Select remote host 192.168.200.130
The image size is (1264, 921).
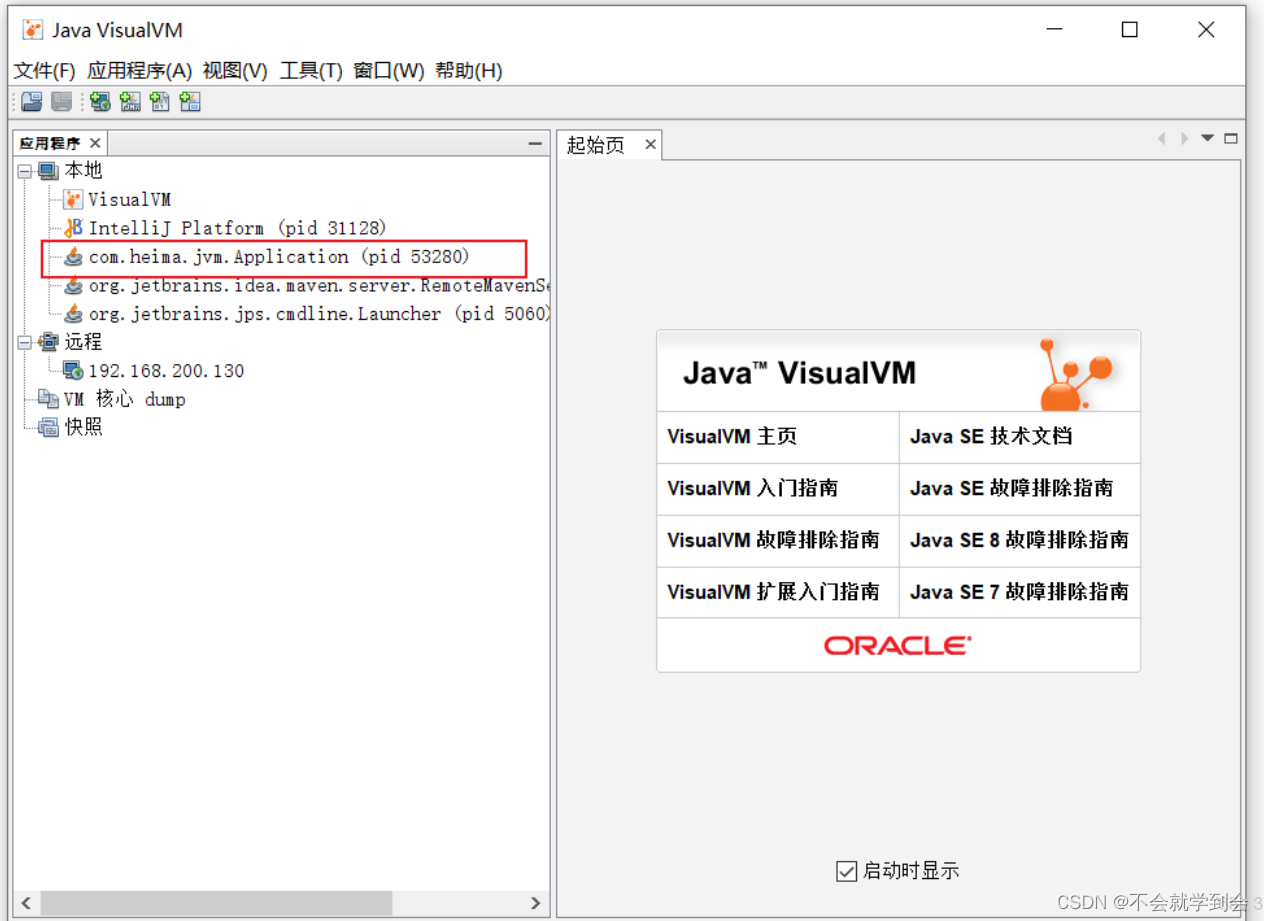166,371
